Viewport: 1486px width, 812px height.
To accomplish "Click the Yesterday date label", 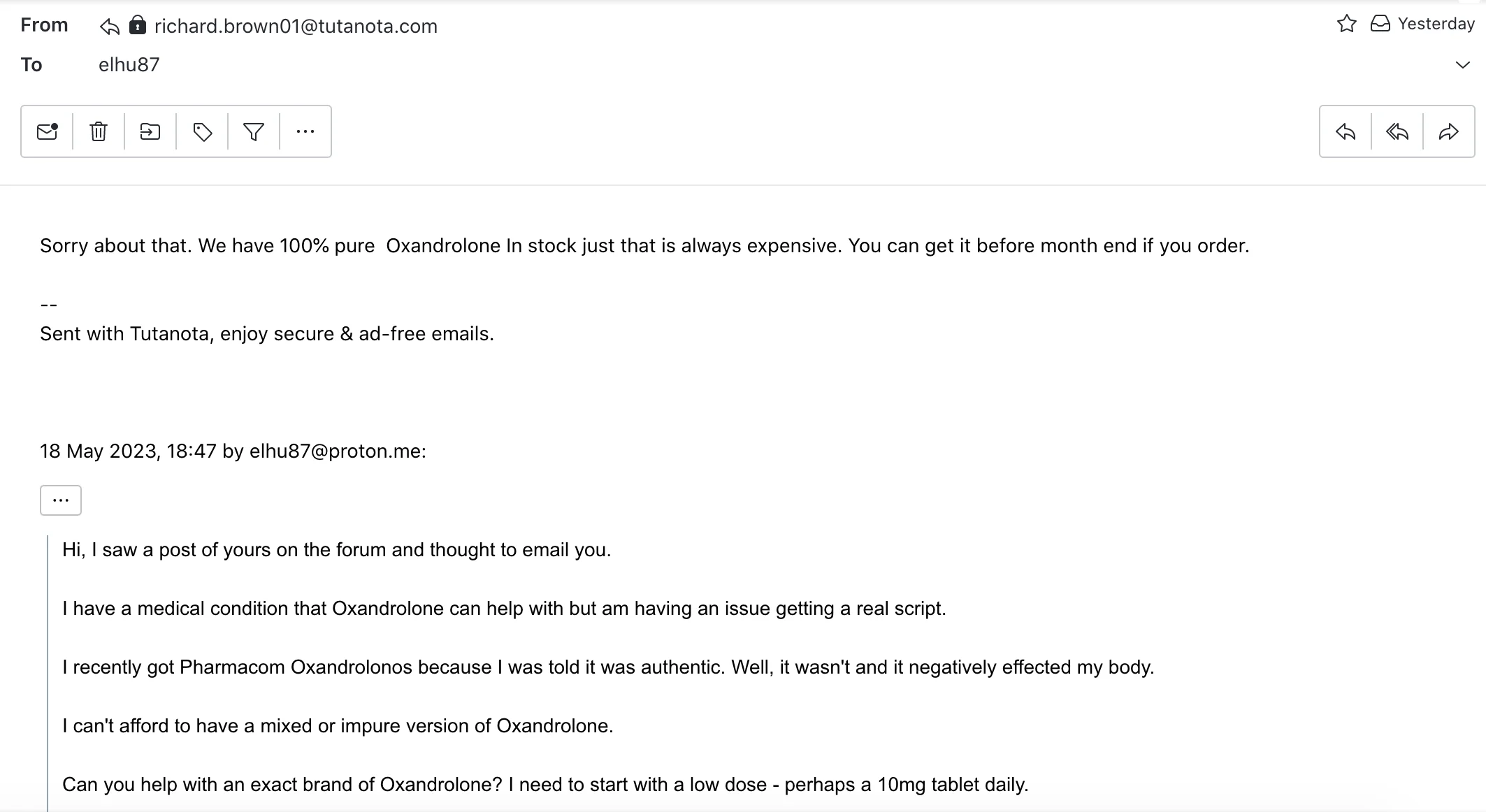I will click(x=1436, y=24).
